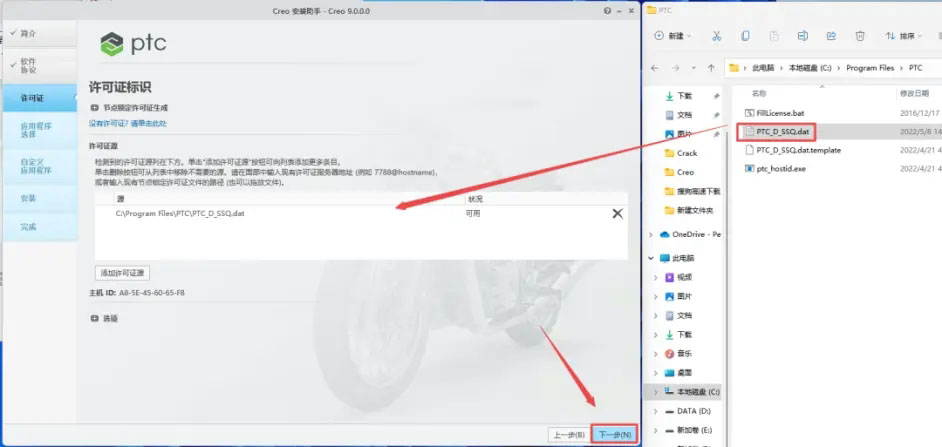Sort files by the 修改日期 column header
Image resolution: width=942 pixels, height=447 pixels.
tap(914, 94)
